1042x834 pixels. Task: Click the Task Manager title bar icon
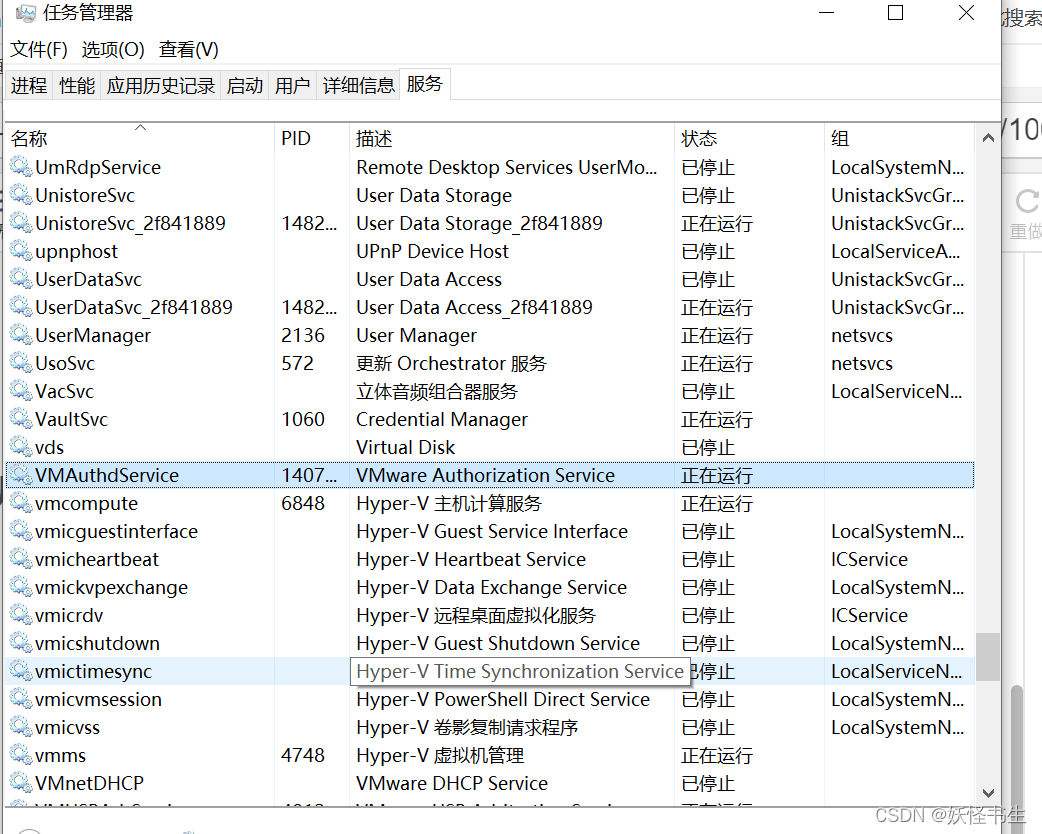[25, 13]
